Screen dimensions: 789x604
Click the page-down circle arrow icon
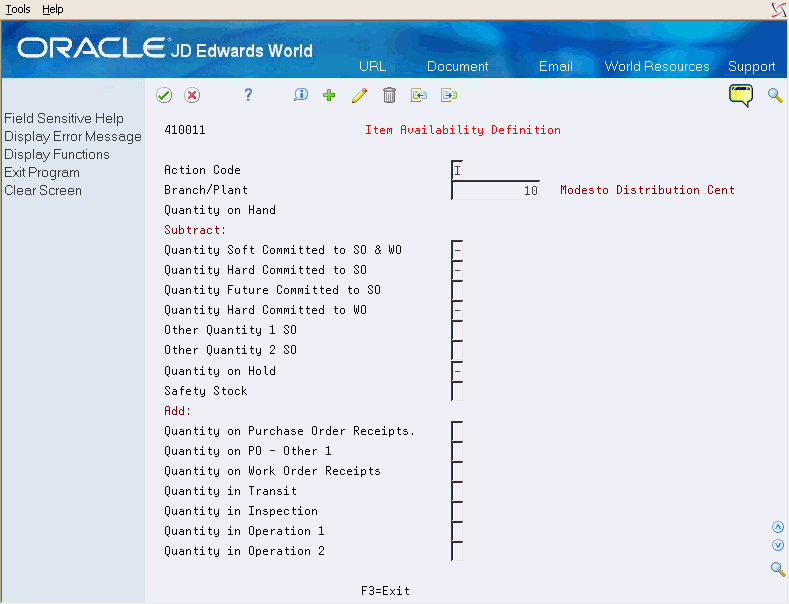click(778, 545)
